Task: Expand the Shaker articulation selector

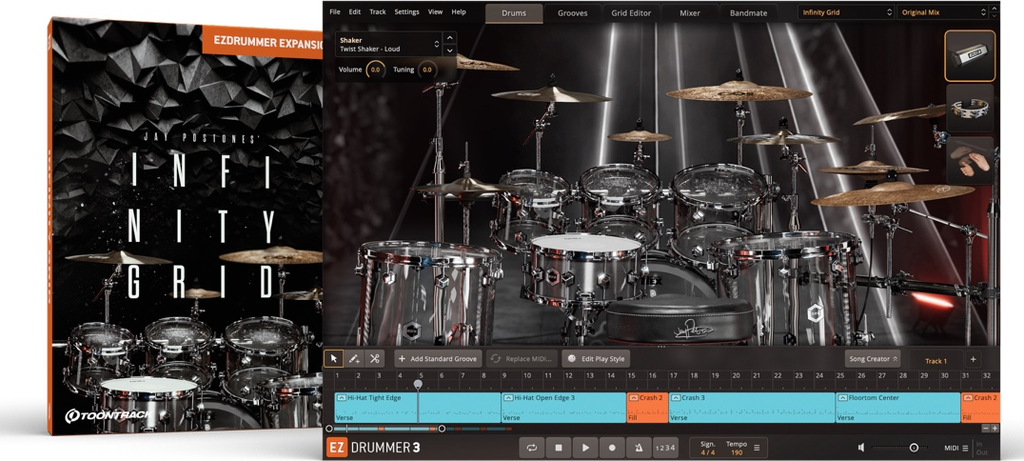Action: (436, 44)
